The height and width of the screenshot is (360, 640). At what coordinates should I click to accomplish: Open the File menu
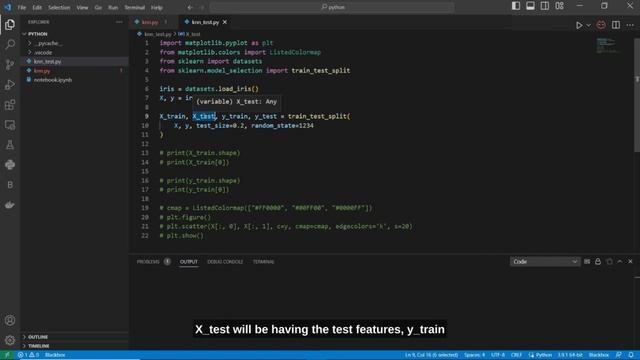point(22,7)
